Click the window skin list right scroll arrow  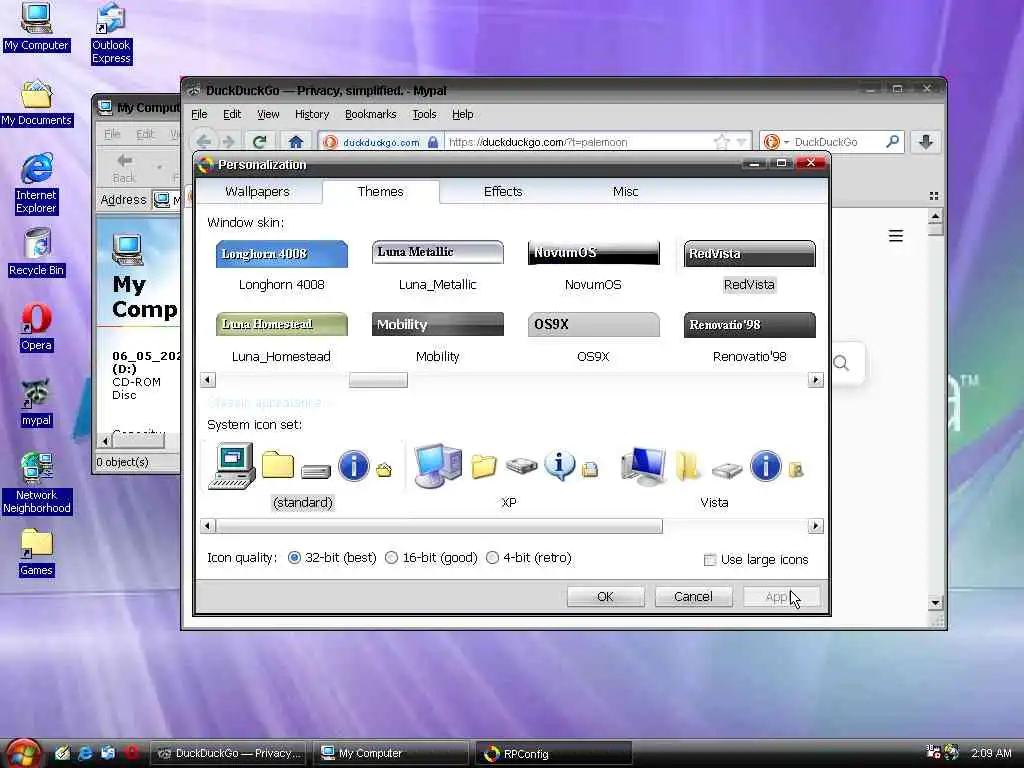click(815, 379)
